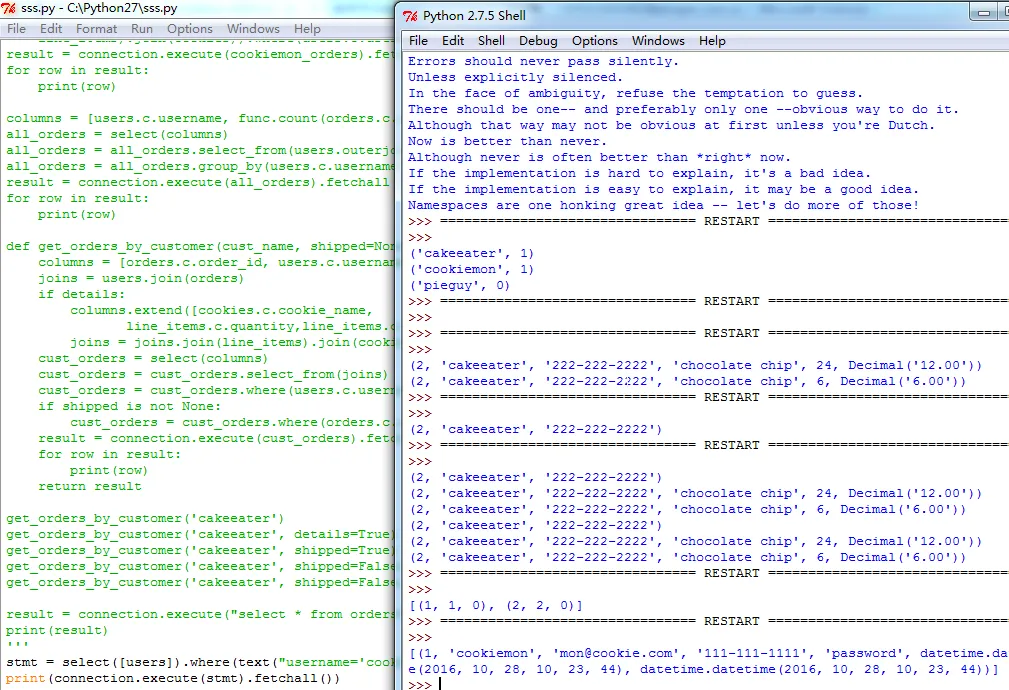The width and height of the screenshot is (1009, 690).
Task: Click the ('pieguy', 0) output line
Action: [459, 285]
